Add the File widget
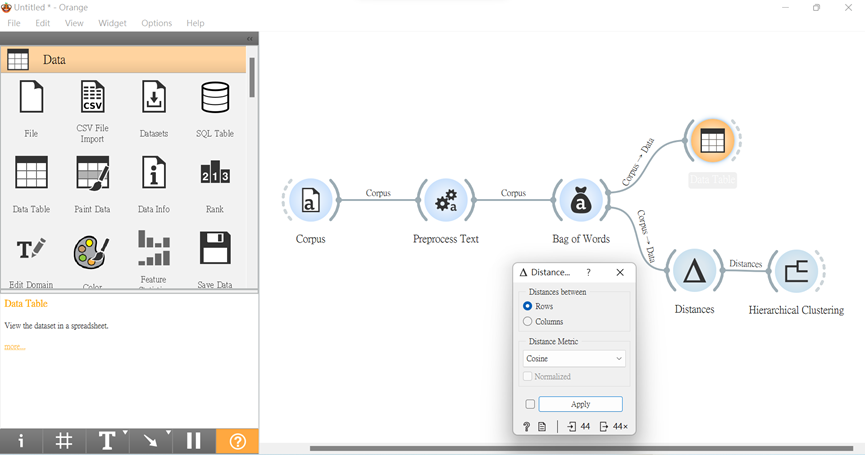This screenshot has height=455, width=865. (x=31, y=109)
